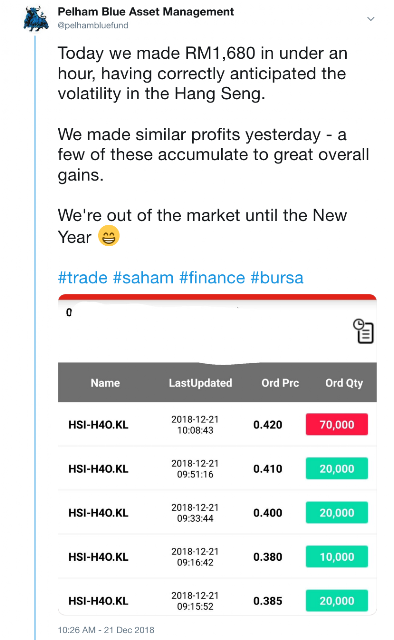Screen dimensions: 394x640
Task: Click the green 10,000 quantity badge
Action: [337, 557]
